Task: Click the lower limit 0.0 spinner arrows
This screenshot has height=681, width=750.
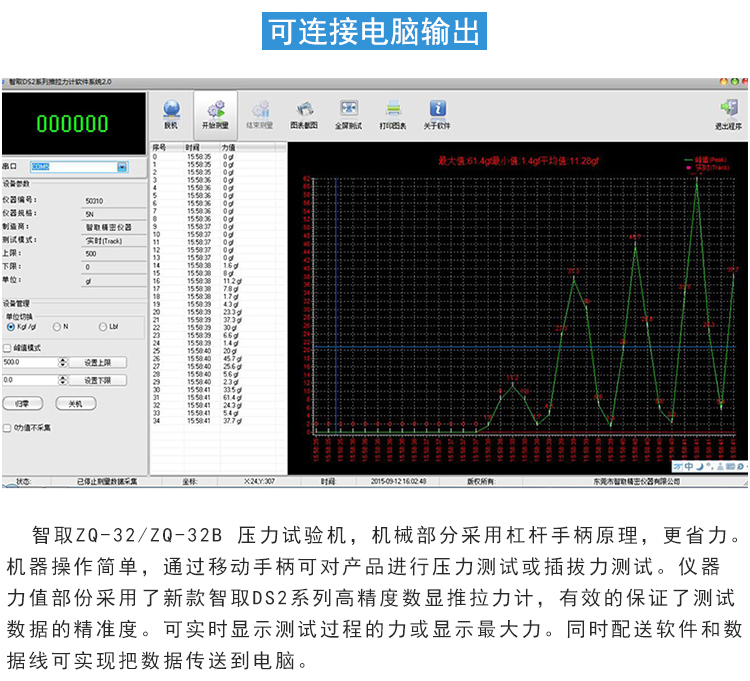Action: point(63,380)
